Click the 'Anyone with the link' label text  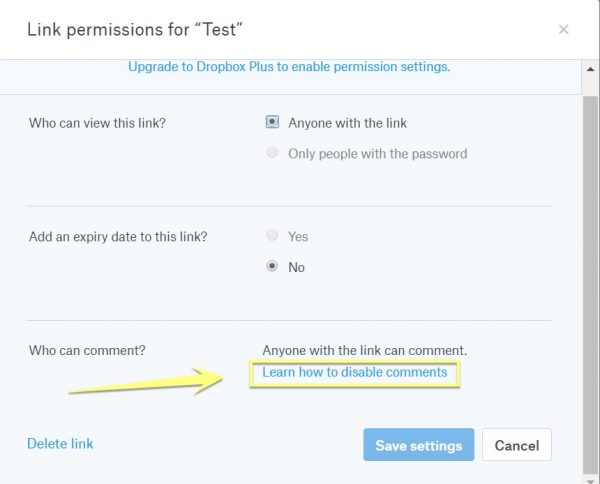point(347,123)
